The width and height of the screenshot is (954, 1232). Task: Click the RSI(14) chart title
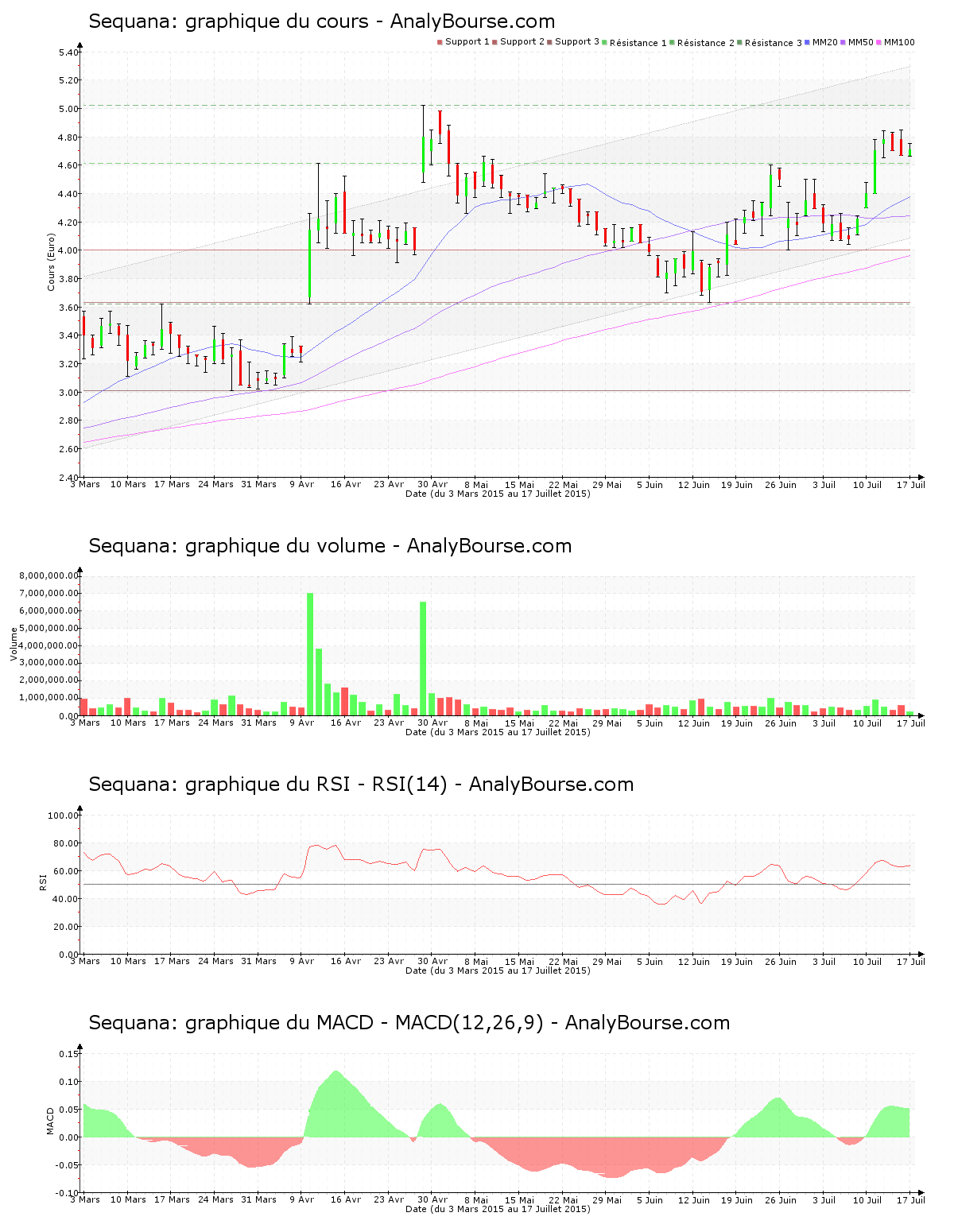click(361, 785)
